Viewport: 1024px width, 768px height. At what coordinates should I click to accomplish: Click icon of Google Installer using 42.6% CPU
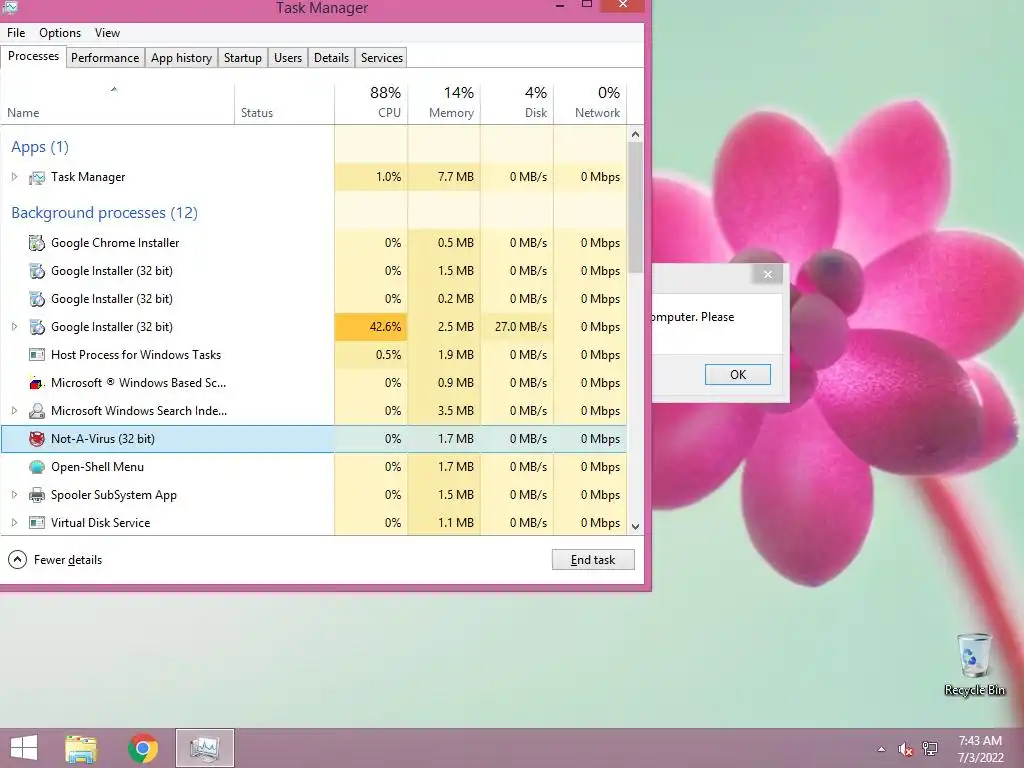(37, 327)
